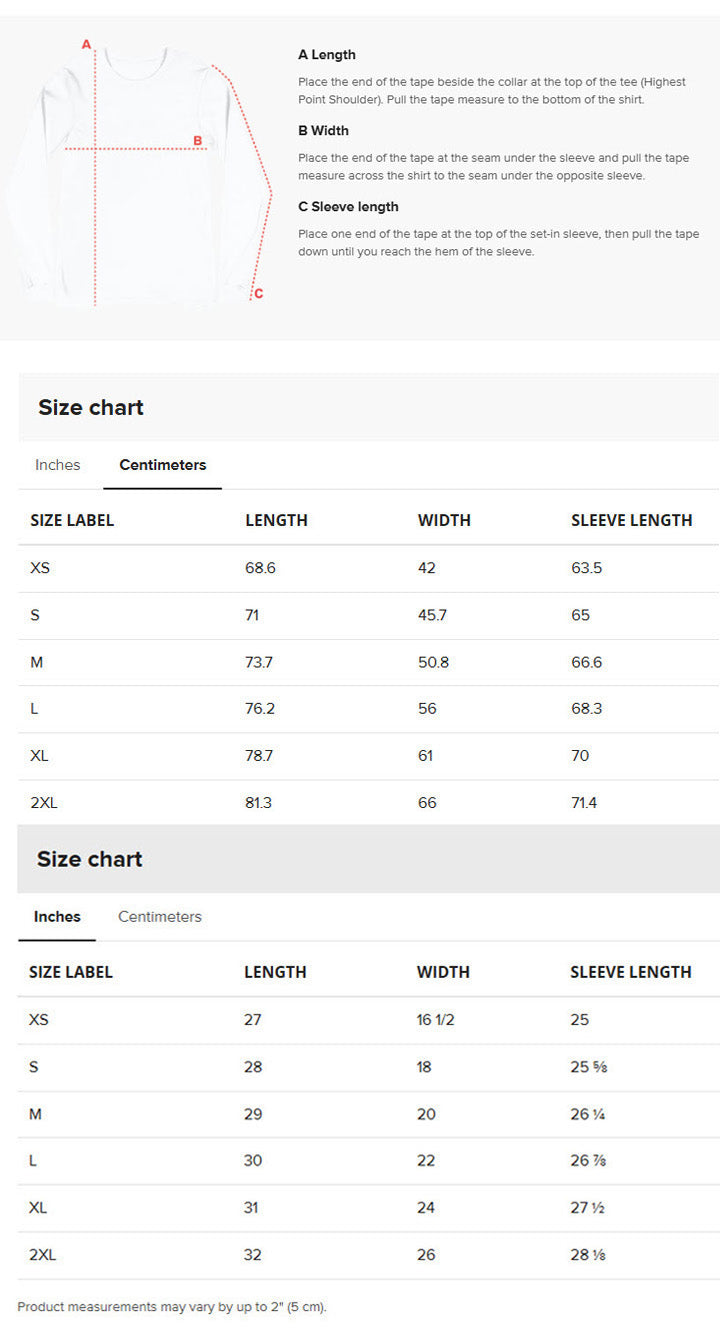Click the bold, underlined Inches tab
The image size is (720, 1338).
pyautogui.click(x=57, y=917)
